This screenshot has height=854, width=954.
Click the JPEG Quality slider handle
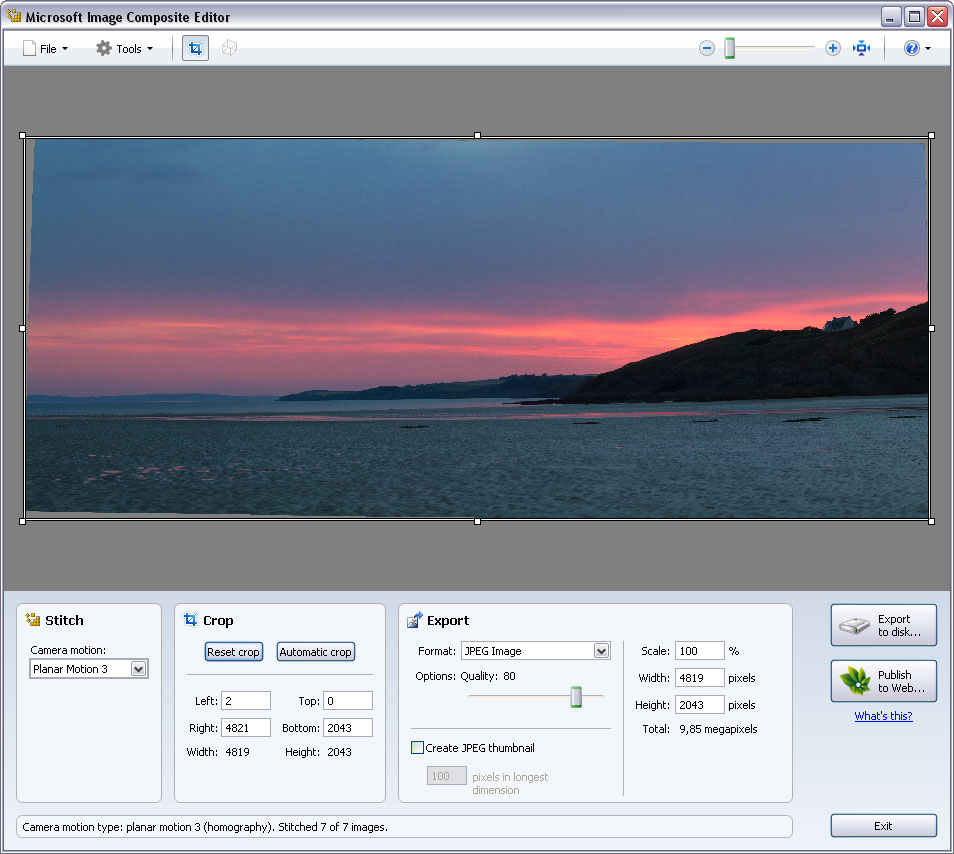tap(576, 697)
